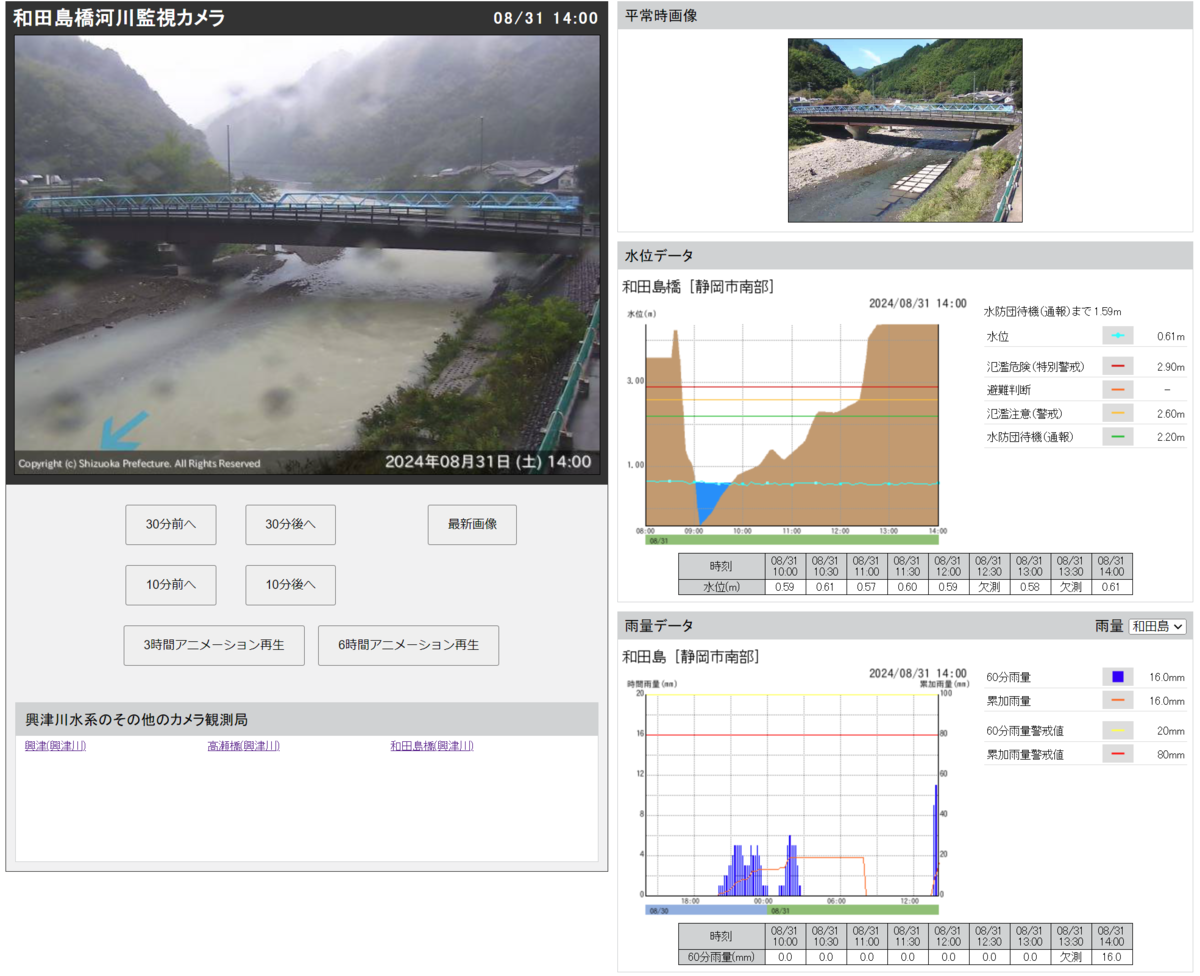Select the 水位データ section header
1200x976 pixels.
905,255
